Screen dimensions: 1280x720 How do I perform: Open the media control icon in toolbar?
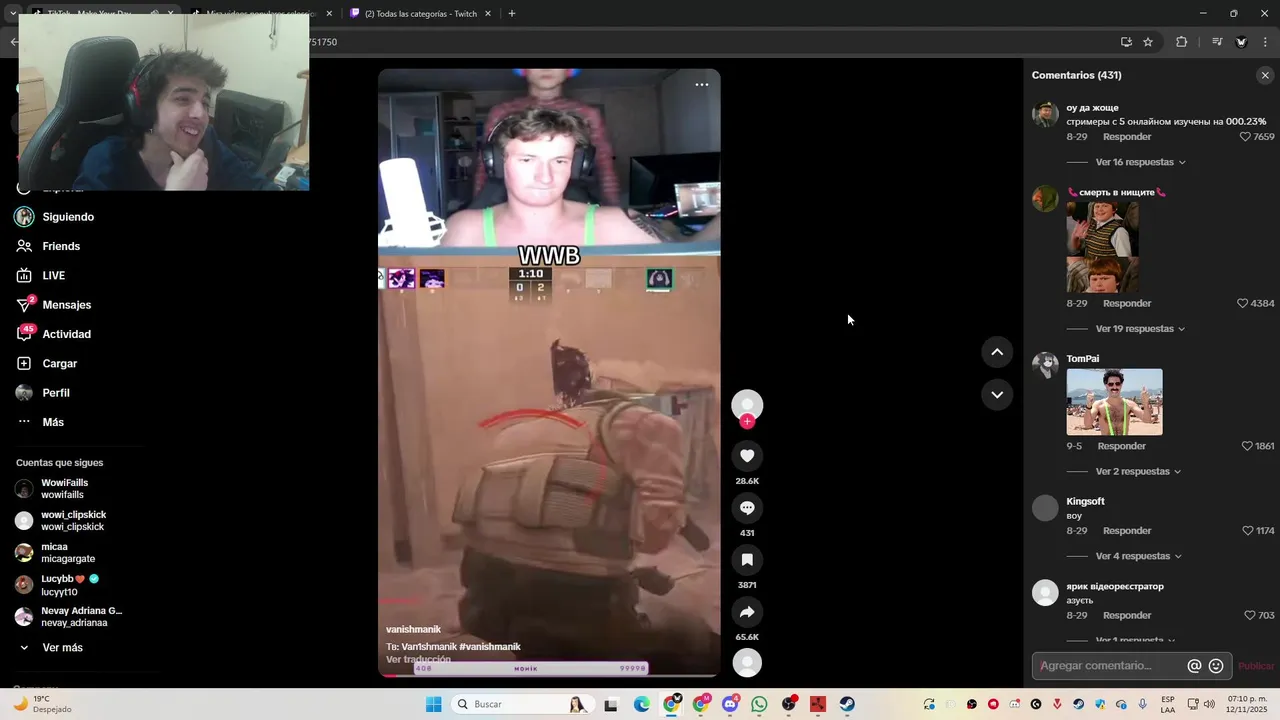click(1217, 42)
